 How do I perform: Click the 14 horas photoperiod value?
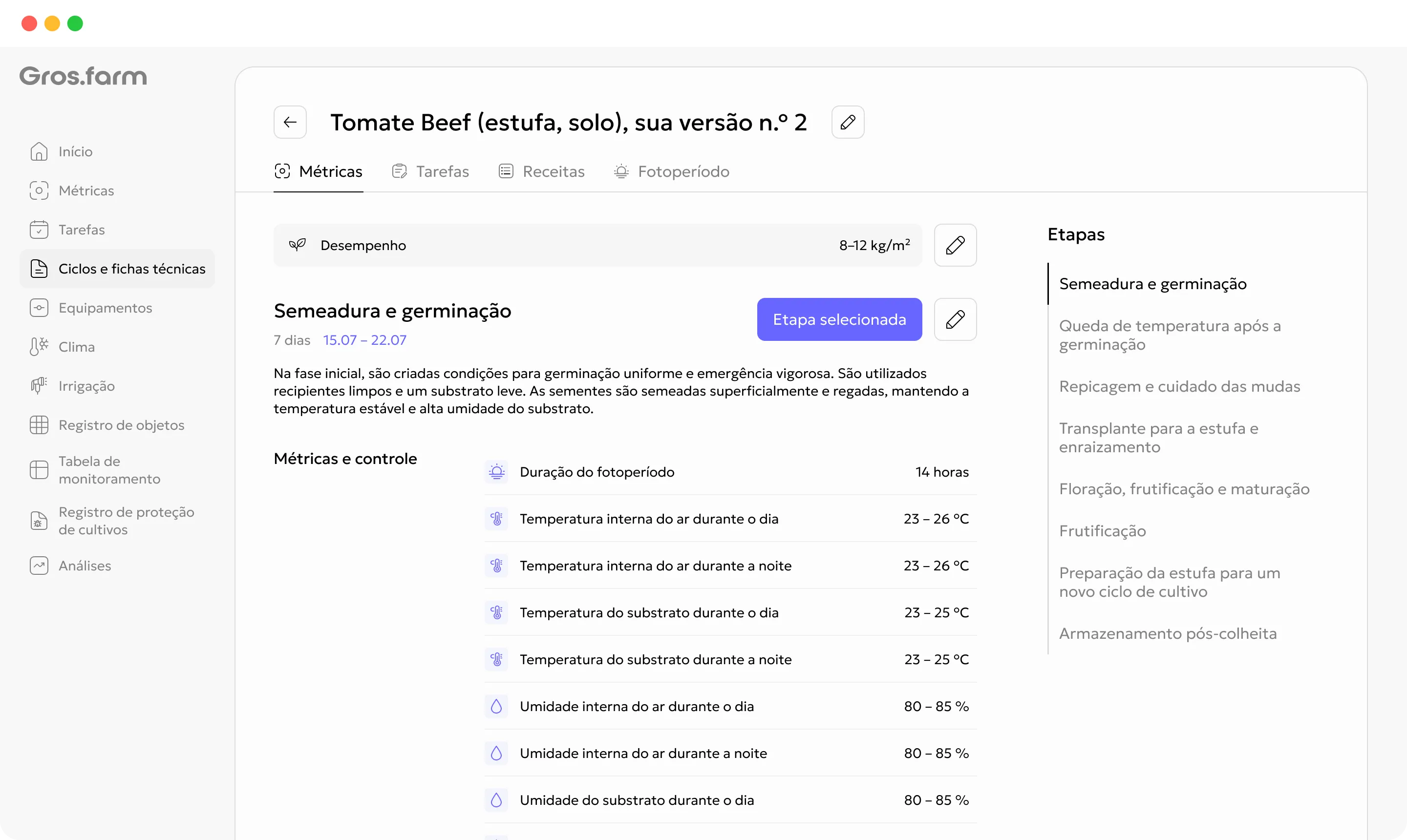click(941, 472)
